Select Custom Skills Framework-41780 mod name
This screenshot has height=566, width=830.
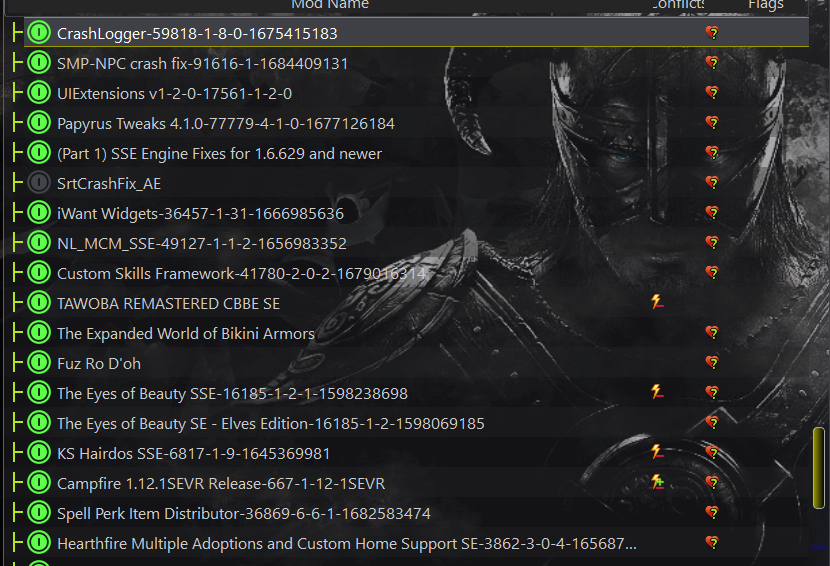241,274
